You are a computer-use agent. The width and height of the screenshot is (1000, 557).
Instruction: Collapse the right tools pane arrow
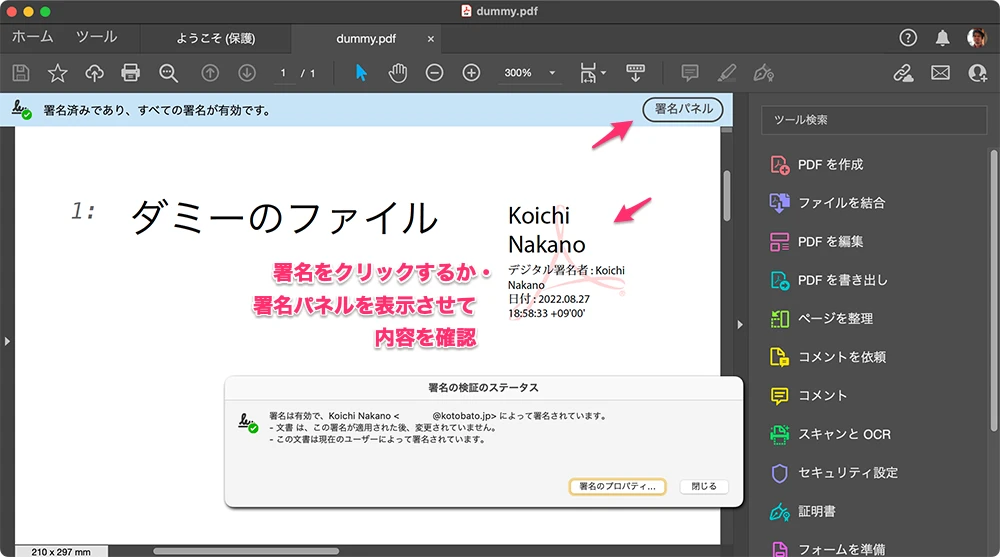coord(740,324)
